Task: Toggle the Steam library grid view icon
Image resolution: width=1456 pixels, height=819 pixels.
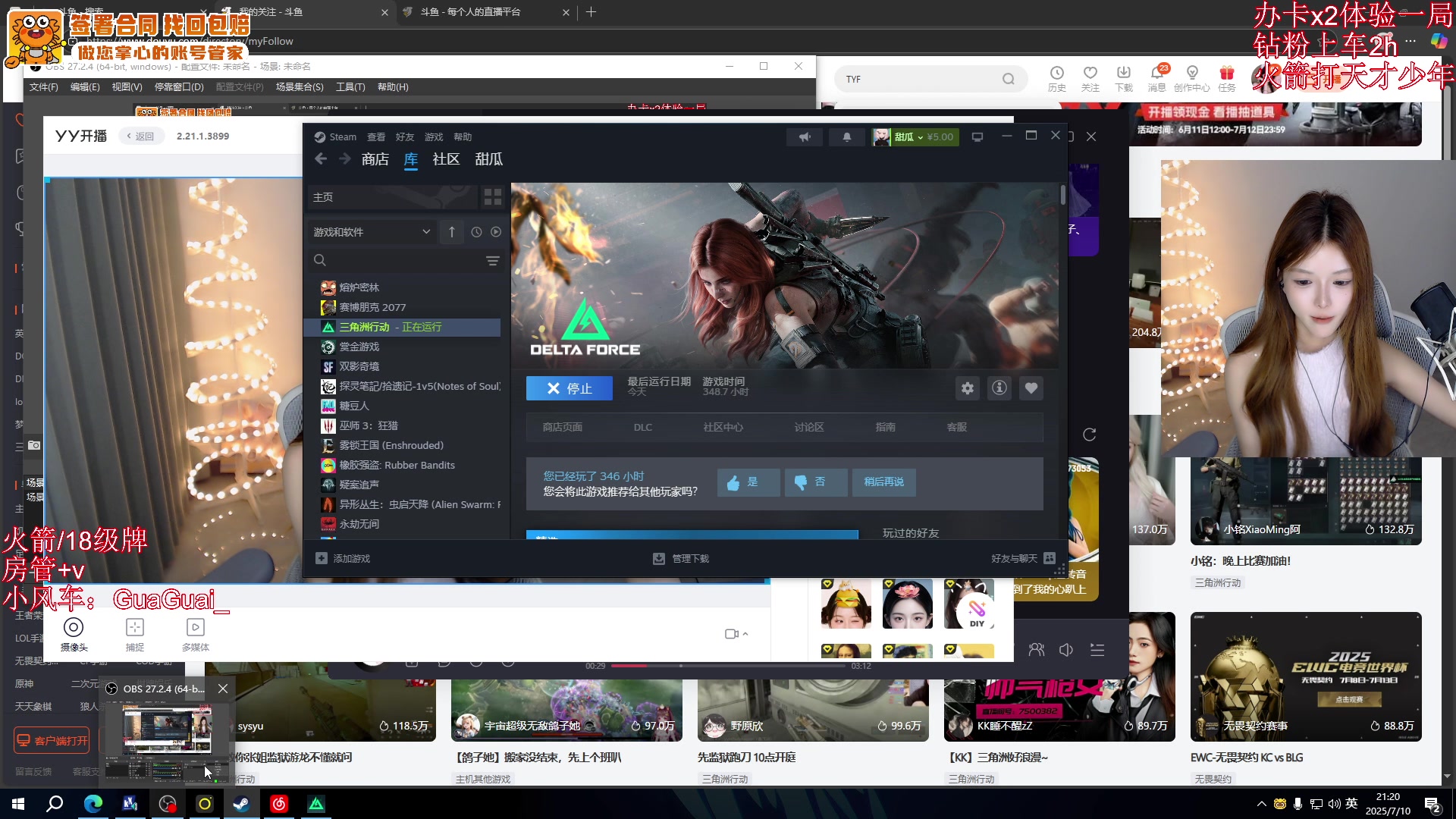Action: tap(493, 197)
